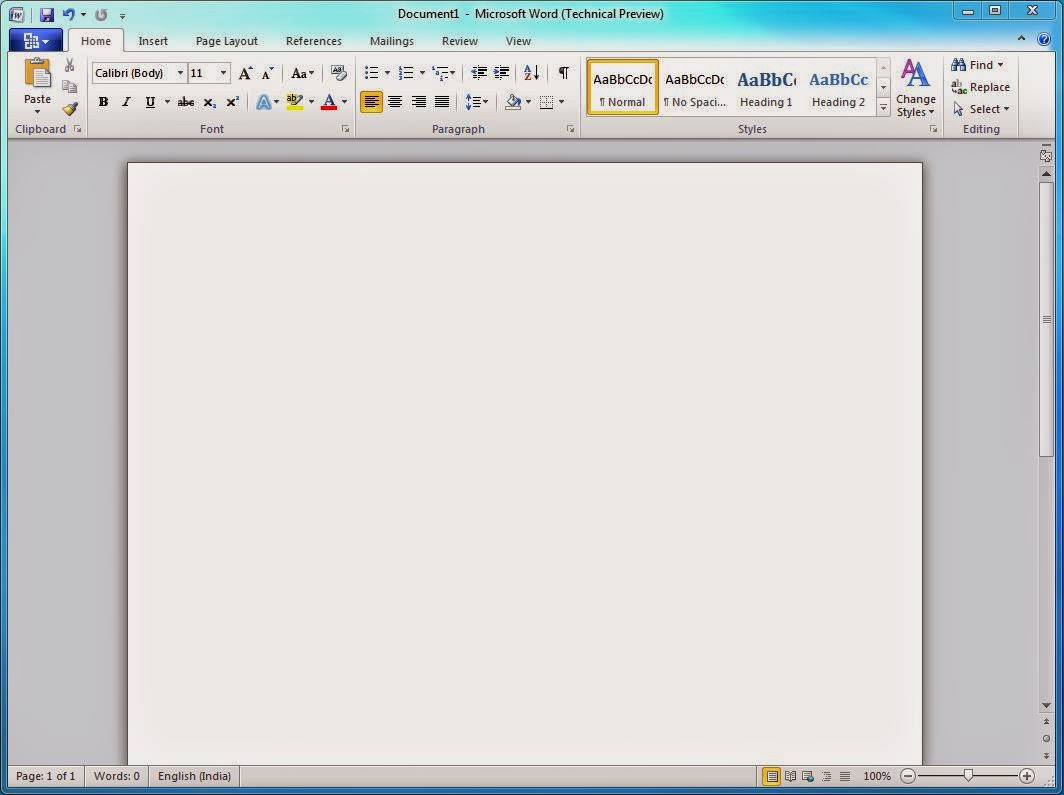Select center text alignment
Image resolution: width=1064 pixels, height=795 pixels.
[394, 101]
